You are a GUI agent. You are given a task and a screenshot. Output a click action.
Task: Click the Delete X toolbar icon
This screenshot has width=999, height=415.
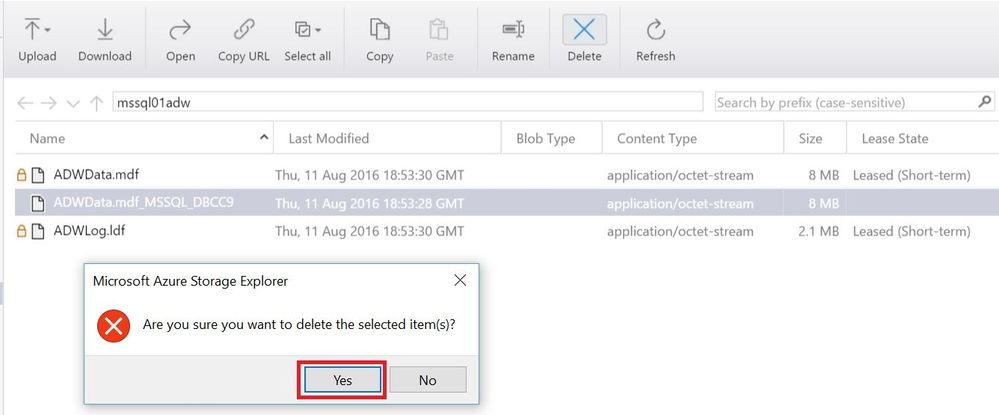[585, 30]
